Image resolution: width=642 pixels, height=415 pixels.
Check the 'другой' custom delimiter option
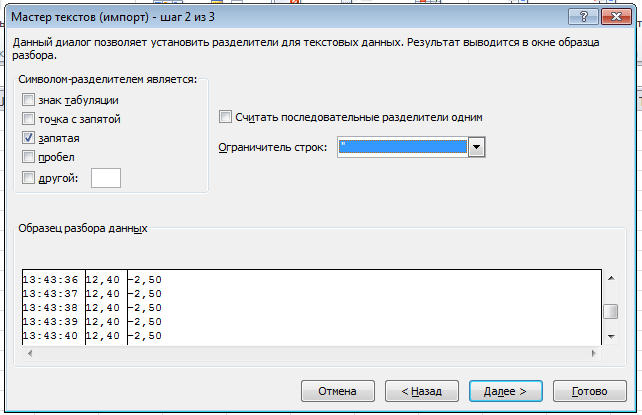click(28, 178)
